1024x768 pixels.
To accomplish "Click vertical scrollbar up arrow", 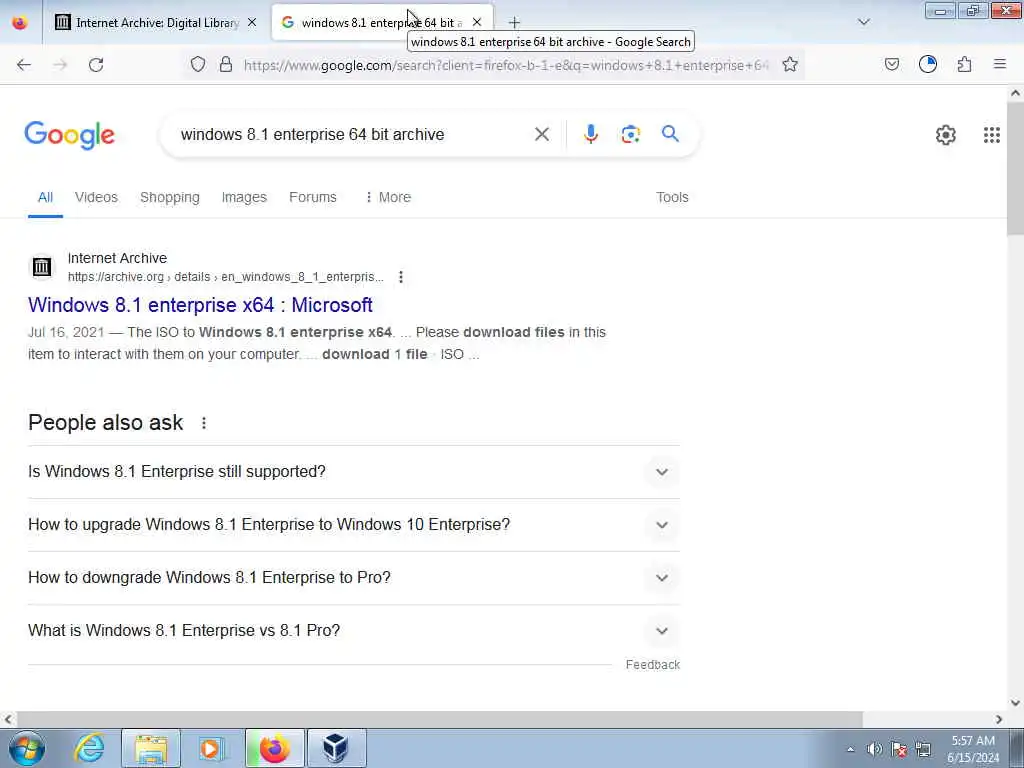I will [x=1016, y=93].
